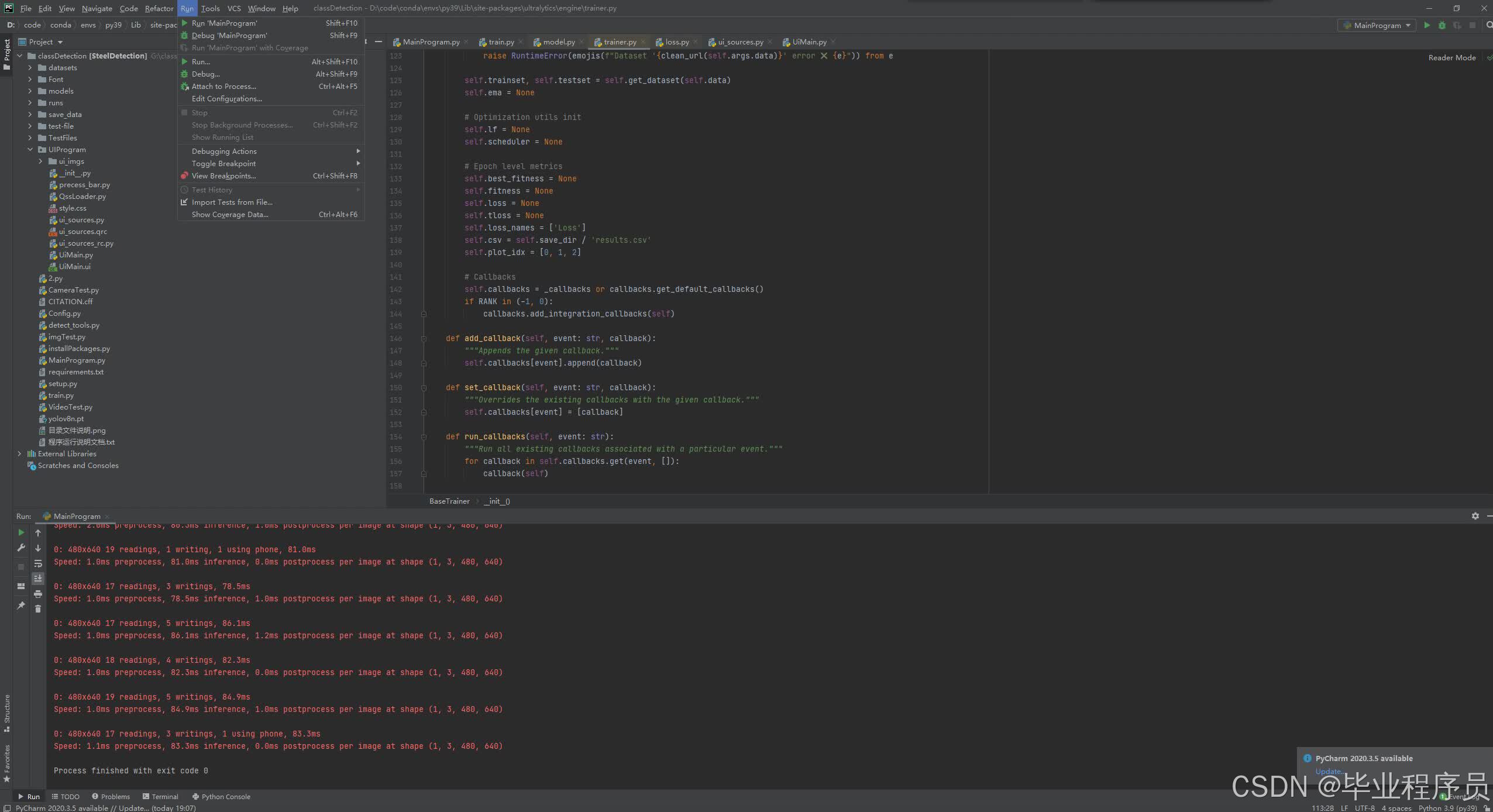Toggle Reader Mode in the editor
The height and width of the screenshot is (812, 1493).
[x=1451, y=57]
